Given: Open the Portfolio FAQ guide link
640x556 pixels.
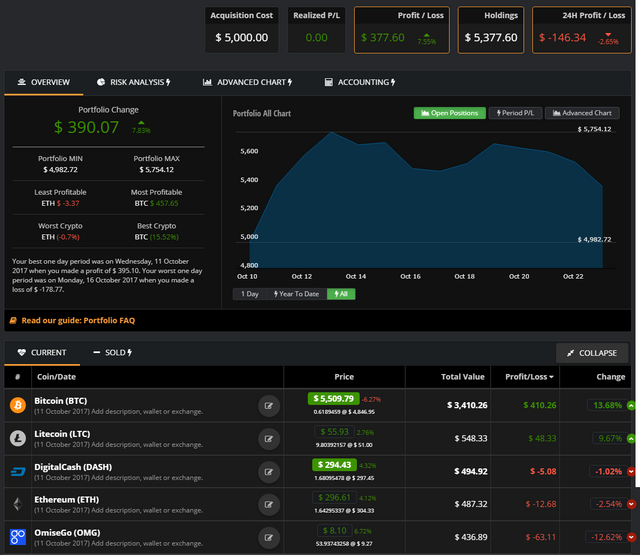Looking at the screenshot, I should (x=78, y=320).
